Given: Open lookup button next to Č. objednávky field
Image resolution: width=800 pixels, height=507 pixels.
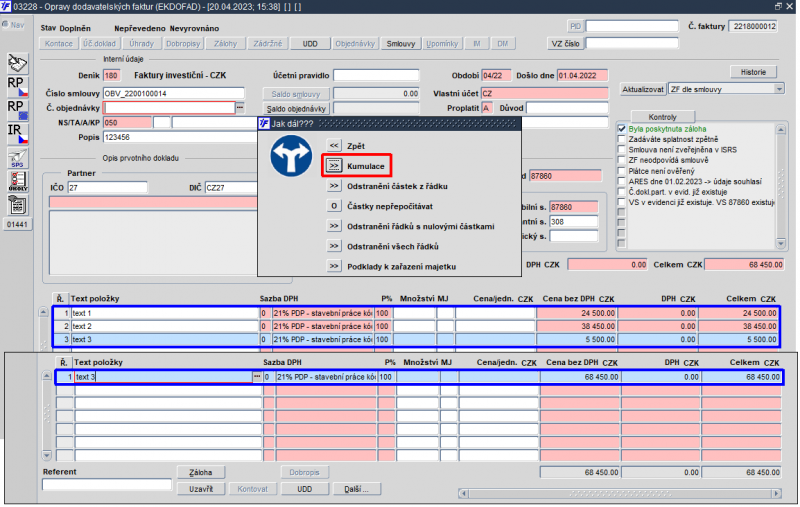Looking at the screenshot, I should pos(240,107).
